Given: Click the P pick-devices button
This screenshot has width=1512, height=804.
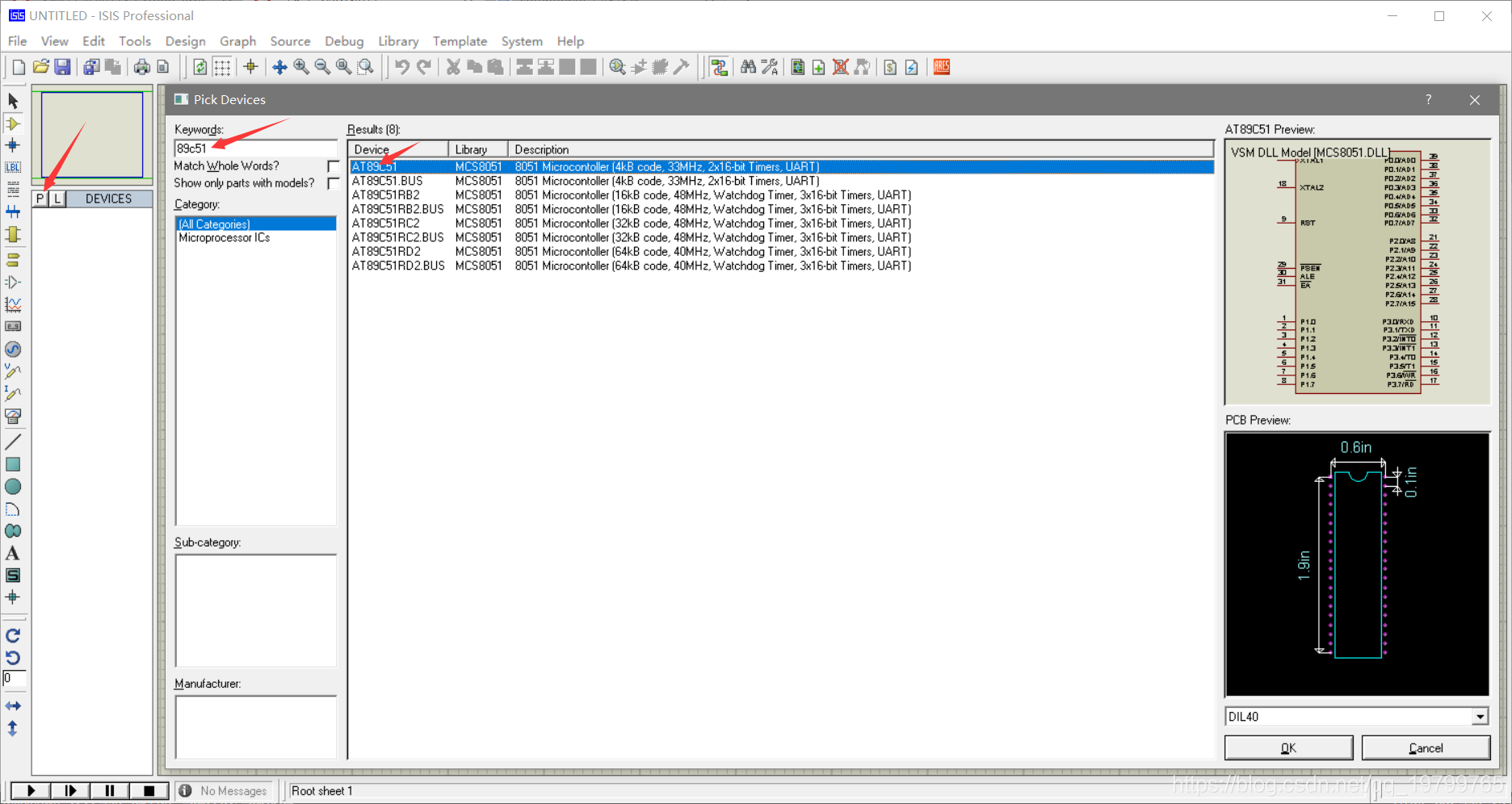Looking at the screenshot, I should tap(40, 199).
